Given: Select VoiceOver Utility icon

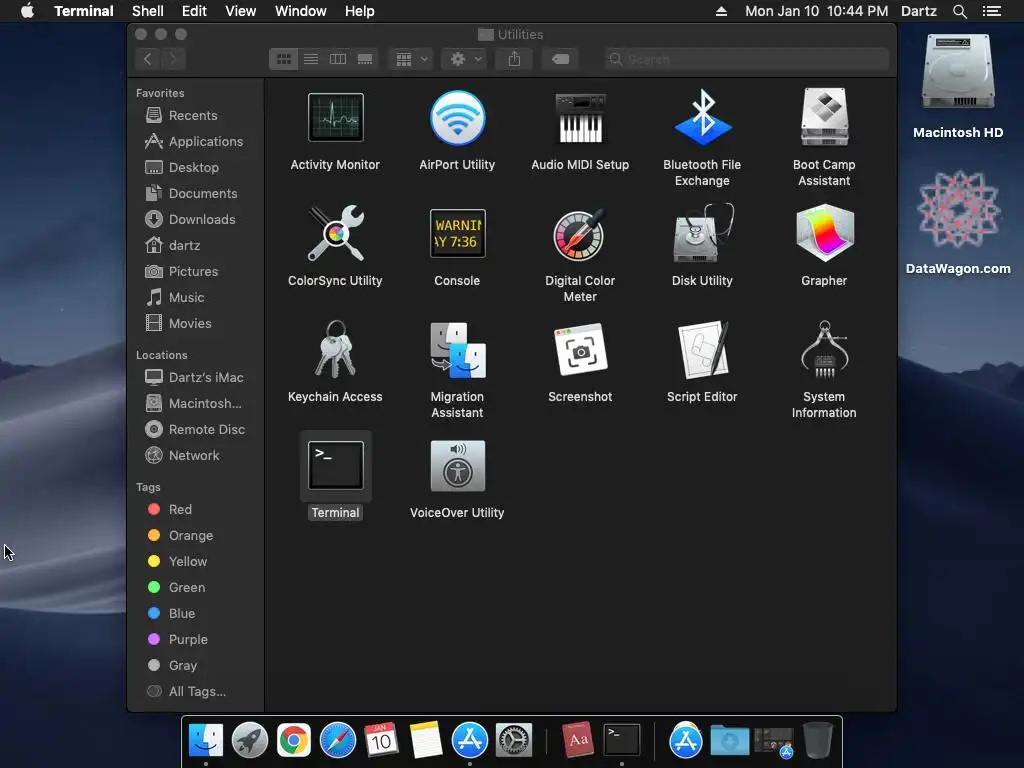Looking at the screenshot, I should click(x=457, y=465).
